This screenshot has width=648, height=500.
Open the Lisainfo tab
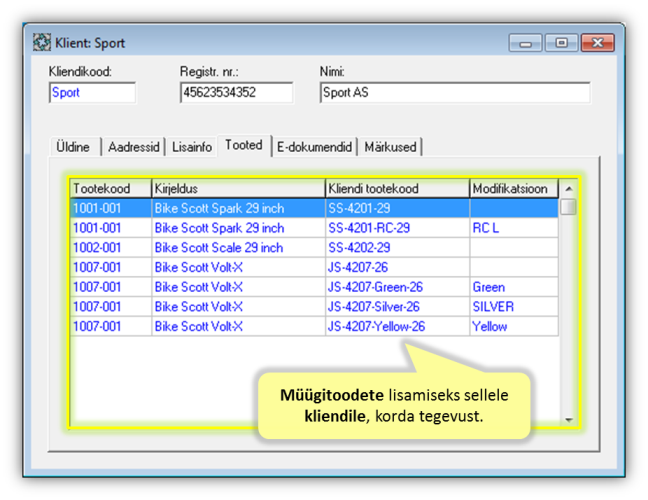point(192,147)
